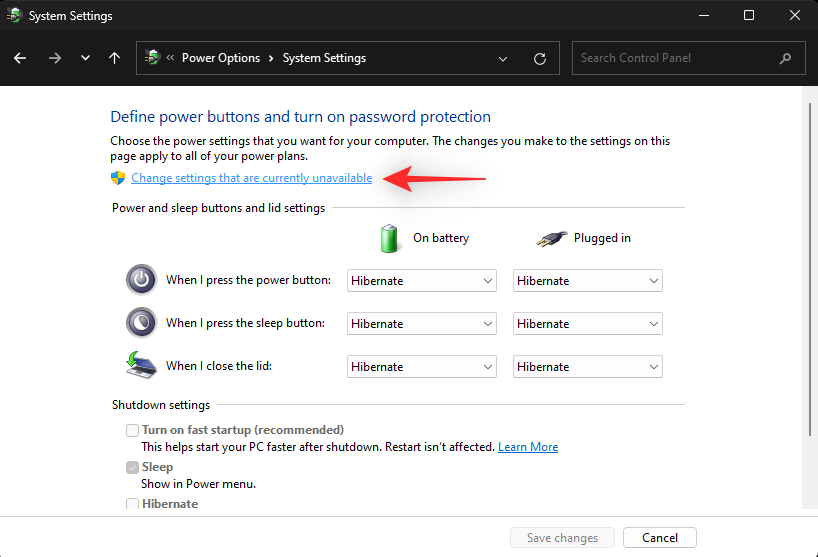This screenshot has height=557, width=818.
Task: Select System Settings breadcrumb
Action: [324, 58]
